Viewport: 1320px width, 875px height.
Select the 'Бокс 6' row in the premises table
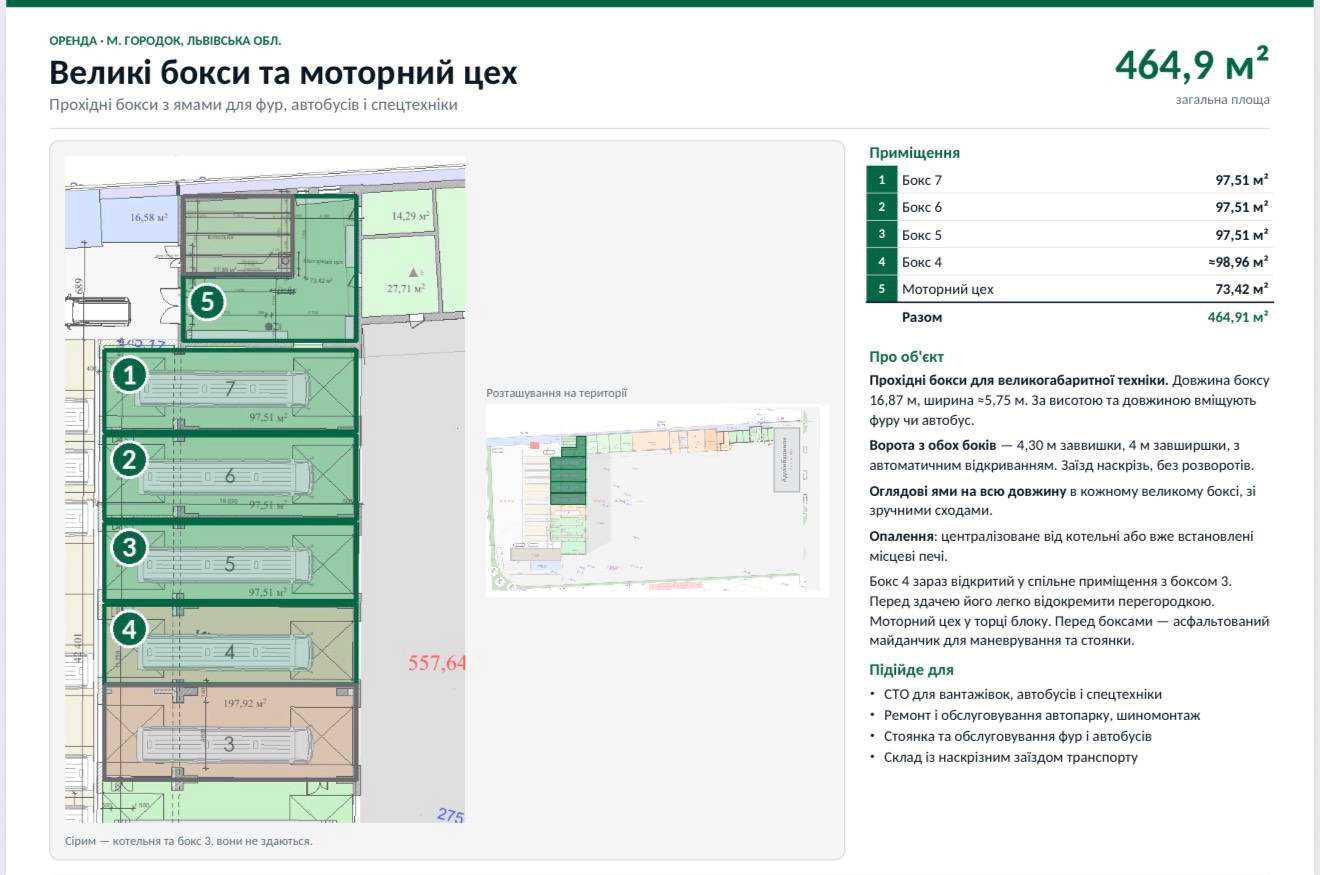click(x=1069, y=207)
